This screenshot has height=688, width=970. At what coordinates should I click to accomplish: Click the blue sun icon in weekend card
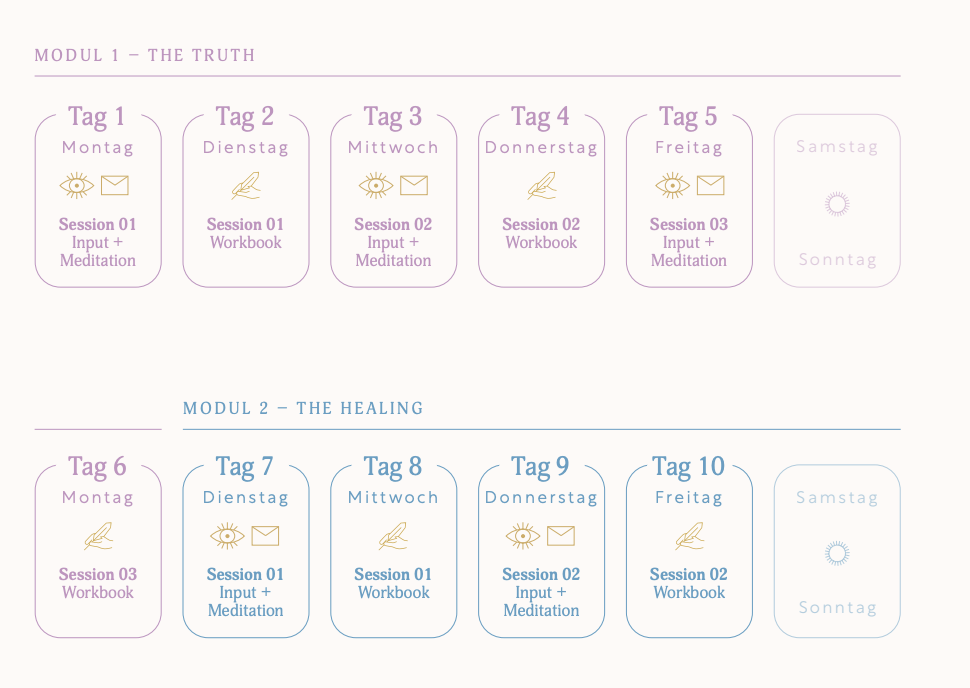click(x=837, y=554)
